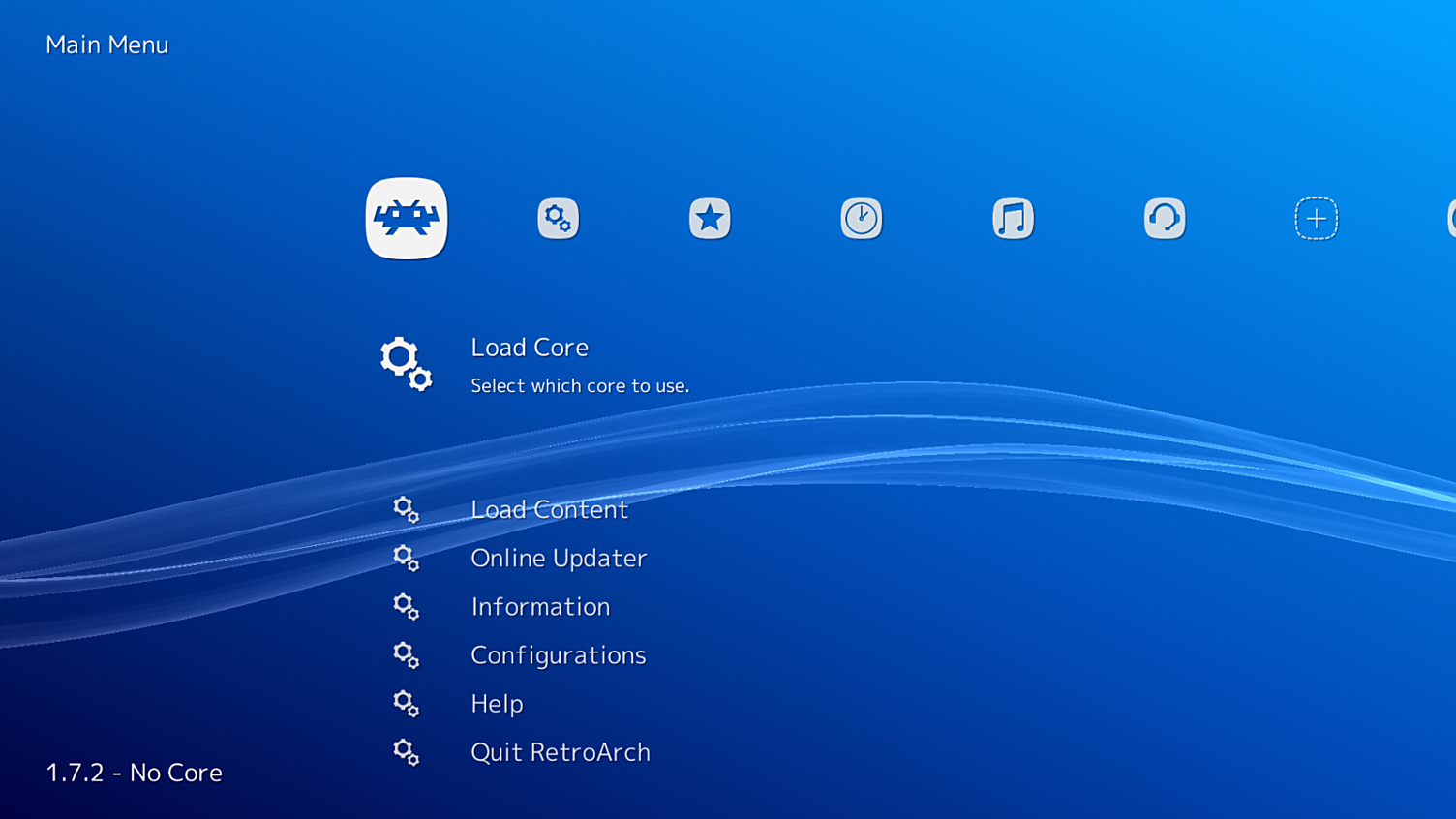Open the Music note tab icon
1456x819 pixels.
[1013, 219]
